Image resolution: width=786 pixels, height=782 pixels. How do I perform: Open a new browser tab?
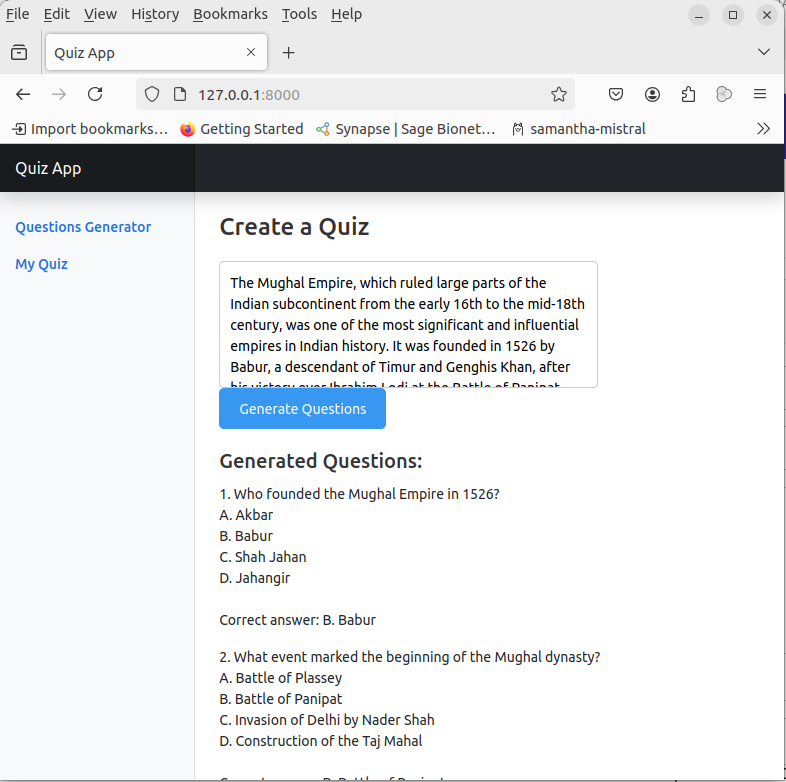pos(289,52)
